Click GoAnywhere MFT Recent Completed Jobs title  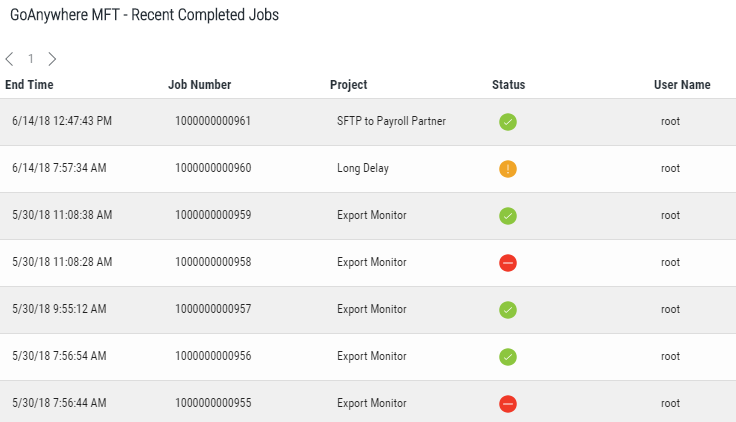[x=145, y=15]
